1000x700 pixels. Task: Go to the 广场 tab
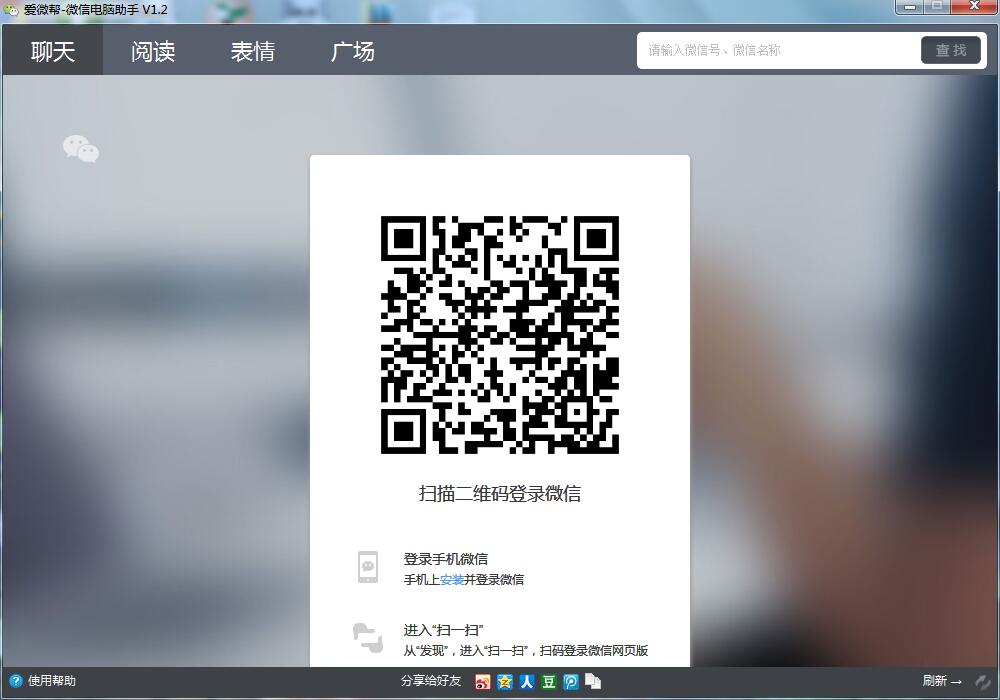pos(353,51)
